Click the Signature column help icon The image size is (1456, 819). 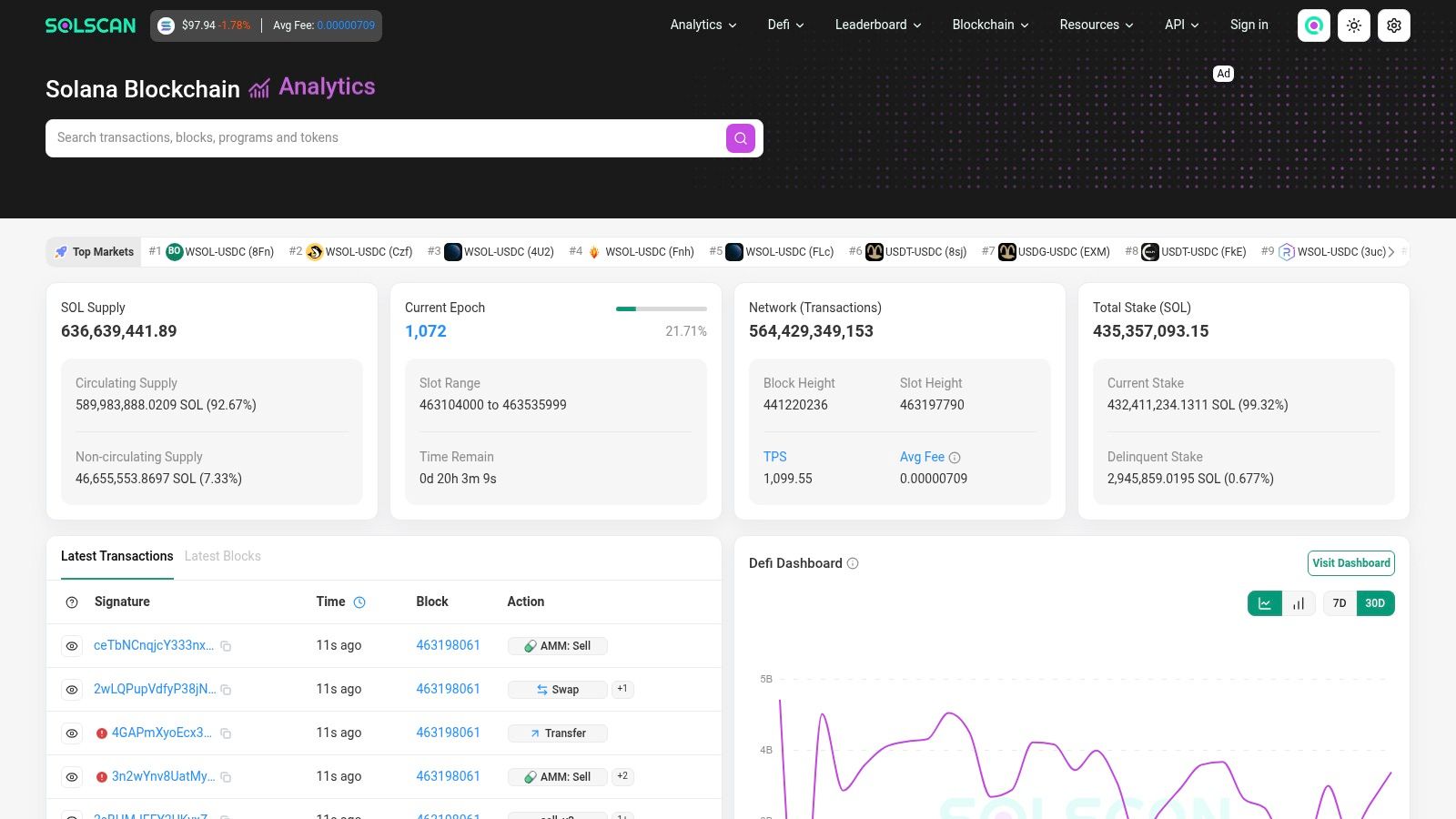pyautogui.click(x=72, y=602)
